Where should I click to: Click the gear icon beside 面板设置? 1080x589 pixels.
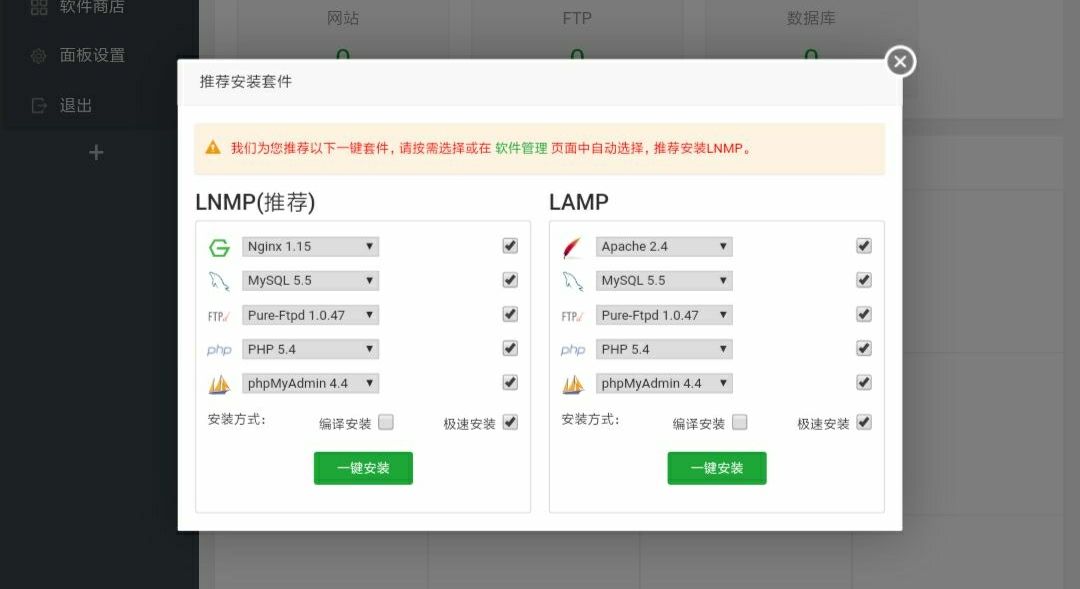(x=39, y=56)
